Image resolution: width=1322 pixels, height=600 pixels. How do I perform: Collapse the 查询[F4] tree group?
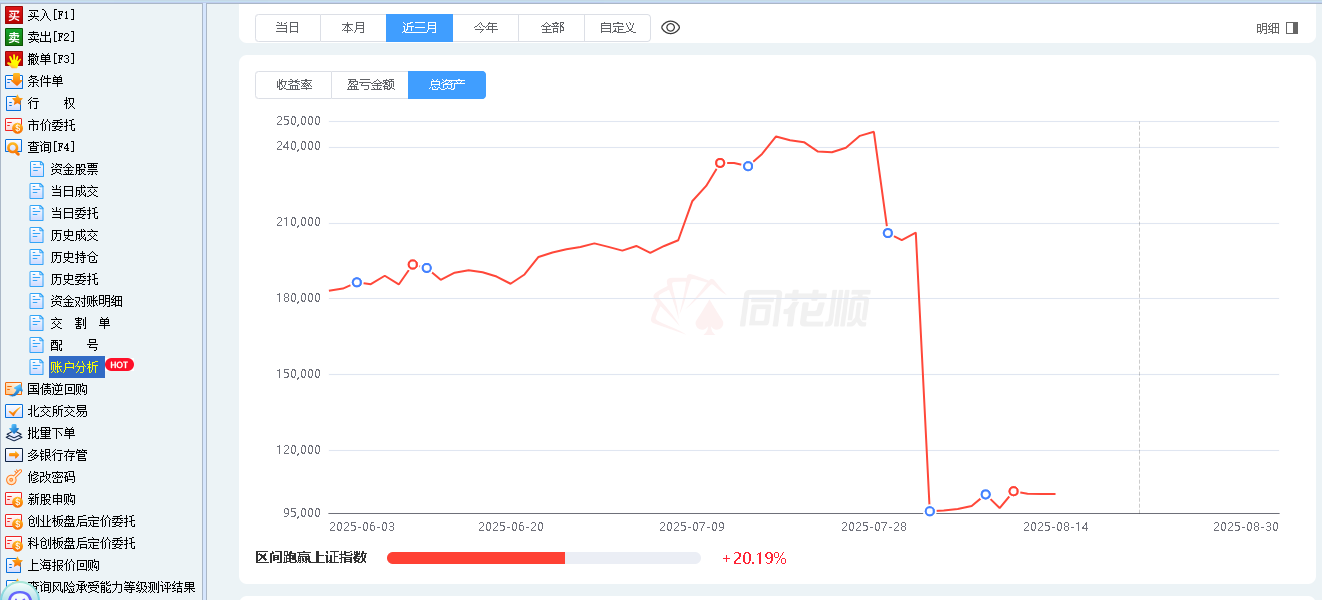14,147
